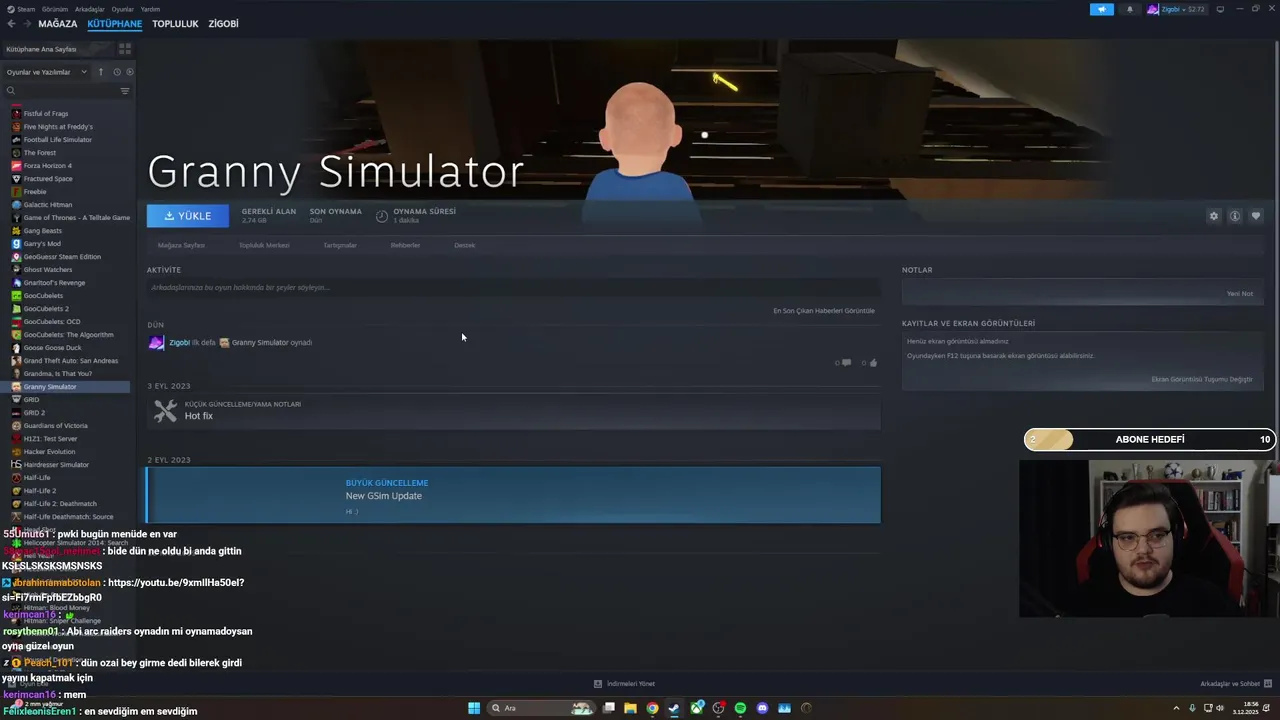Image resolution: width=1280 pixels, height=720 pixels.
Task: Open File Explorer from taskbar
Action: (x=630, y=708)
